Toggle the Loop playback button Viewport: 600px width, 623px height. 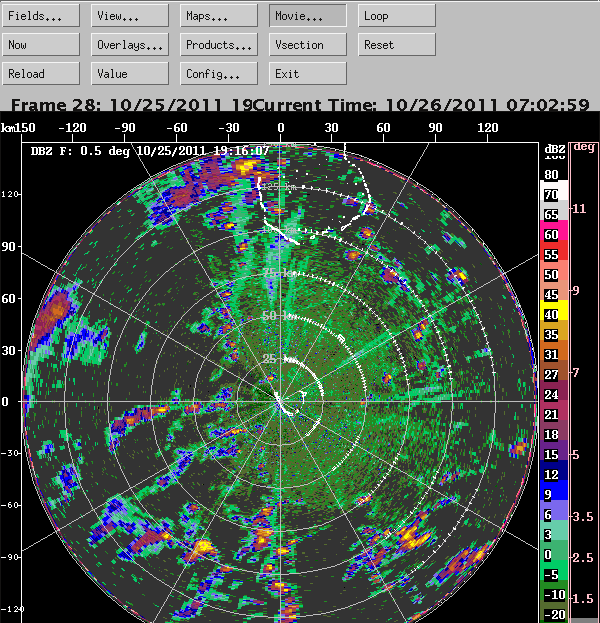(397, 16)
